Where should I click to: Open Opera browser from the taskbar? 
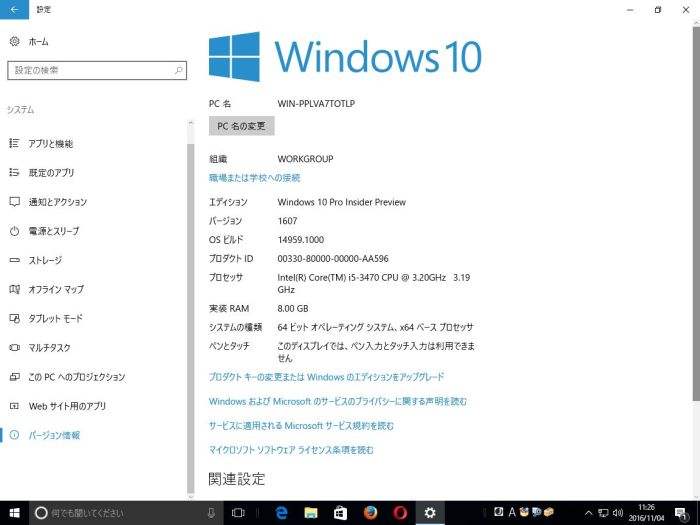click(399, 512)
